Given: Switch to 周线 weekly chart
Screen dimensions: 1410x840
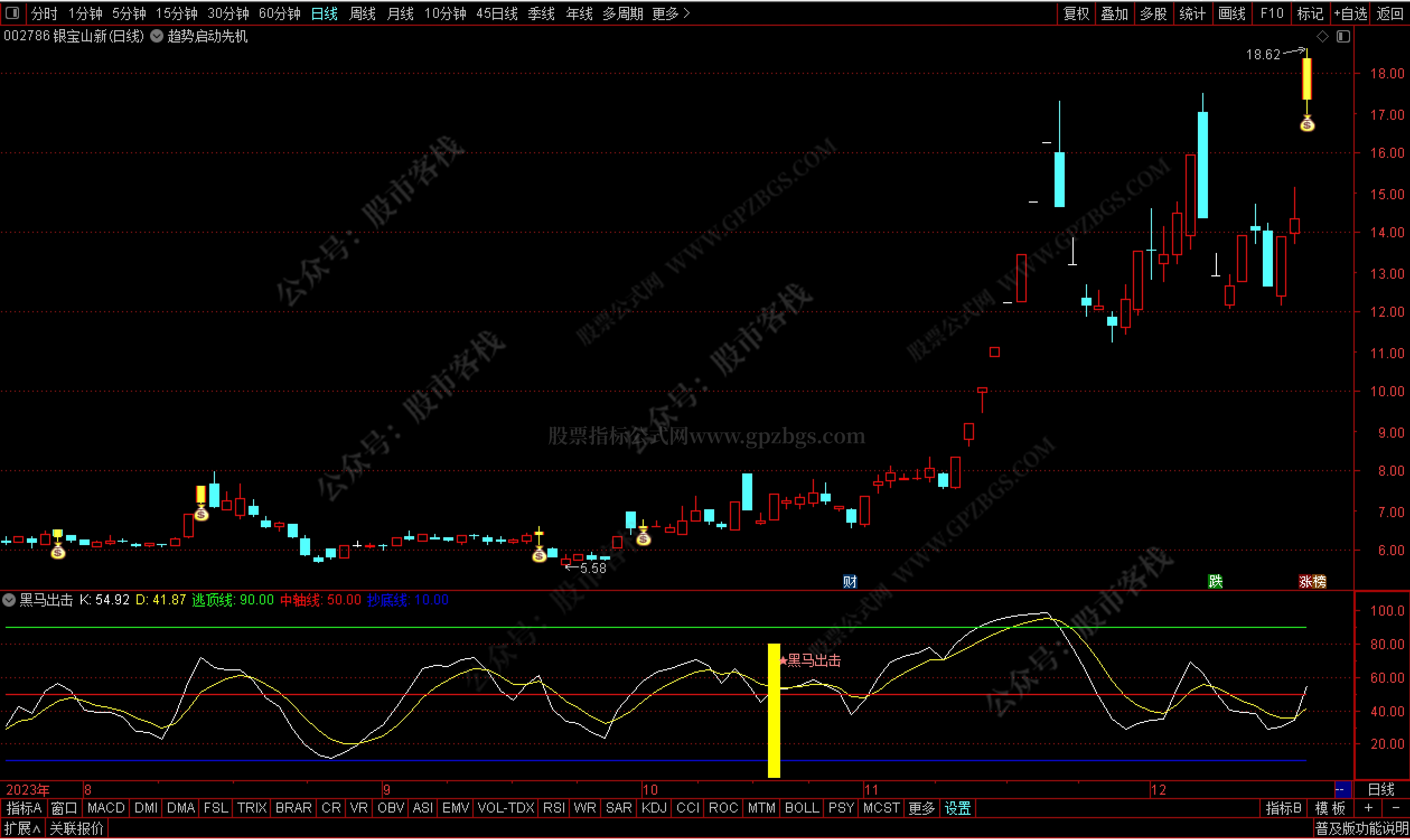Looking at the screenshot, I should (x=362, y=13).
